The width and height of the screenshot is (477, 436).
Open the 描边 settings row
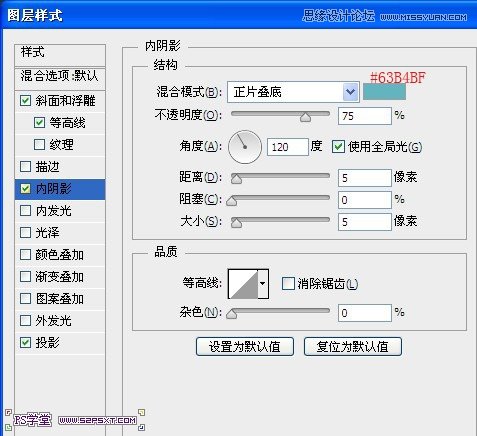(x=60, y=167)
